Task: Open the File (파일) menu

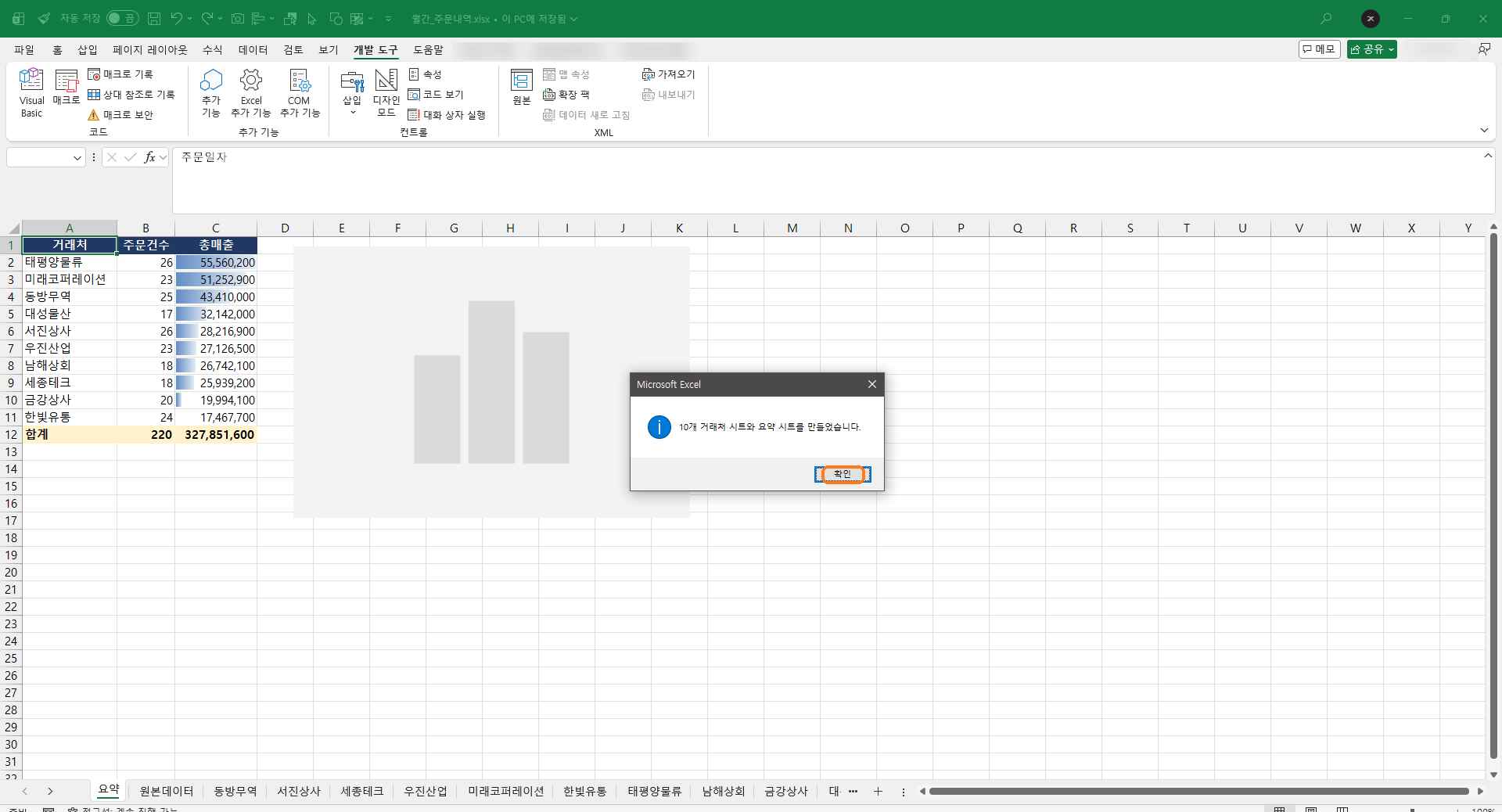Action: tap(24, 49)
